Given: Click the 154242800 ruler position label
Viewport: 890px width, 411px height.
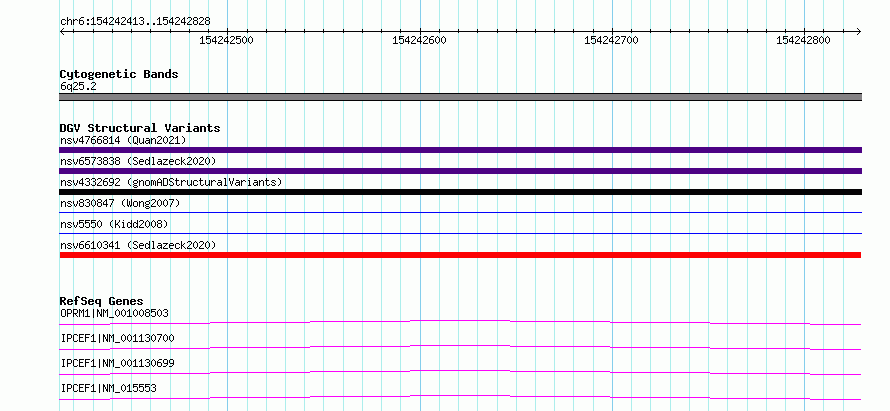Looking at the screenshot, I should pos(804,40).
